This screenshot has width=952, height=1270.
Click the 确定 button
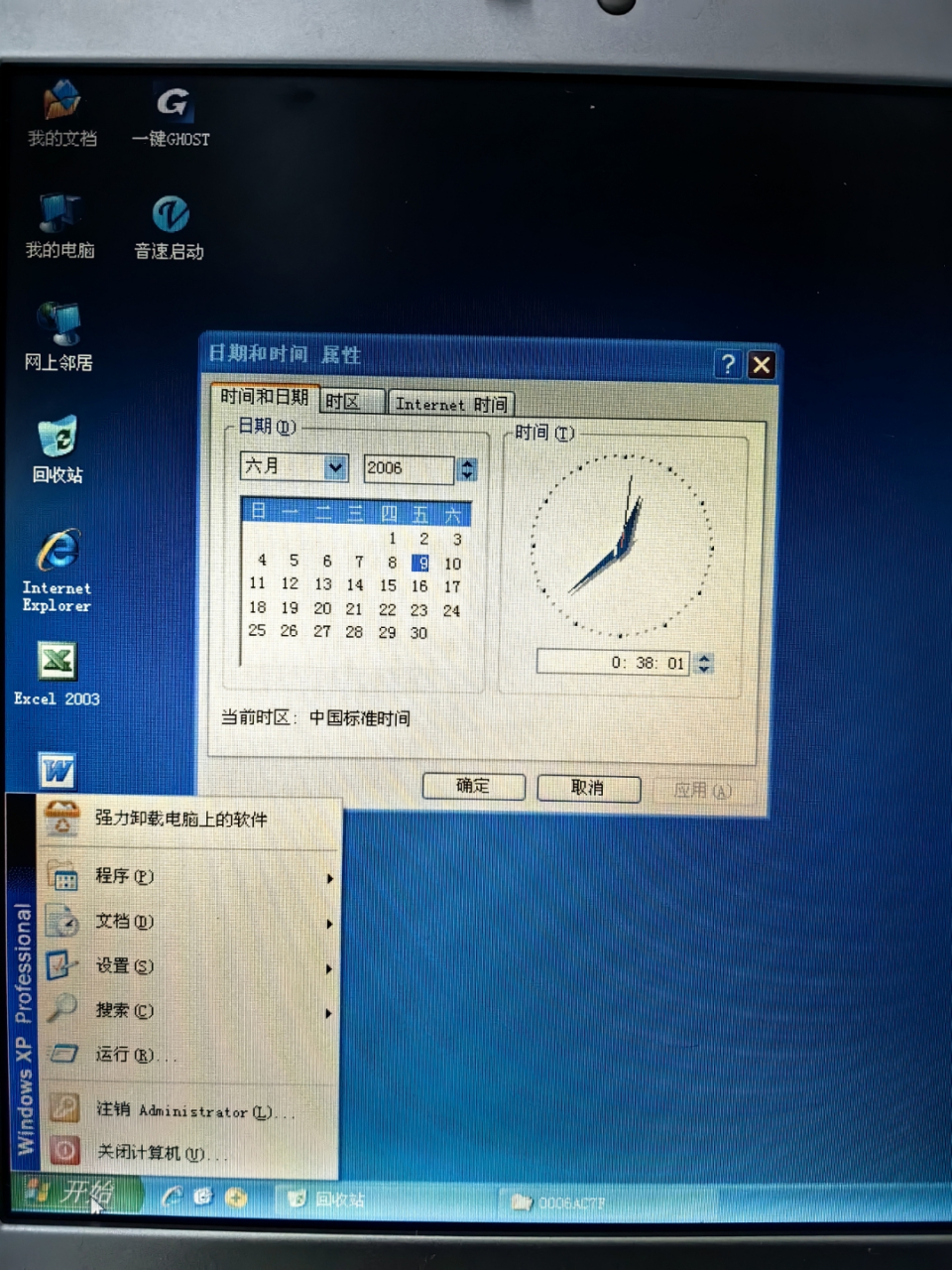(473, 785)
